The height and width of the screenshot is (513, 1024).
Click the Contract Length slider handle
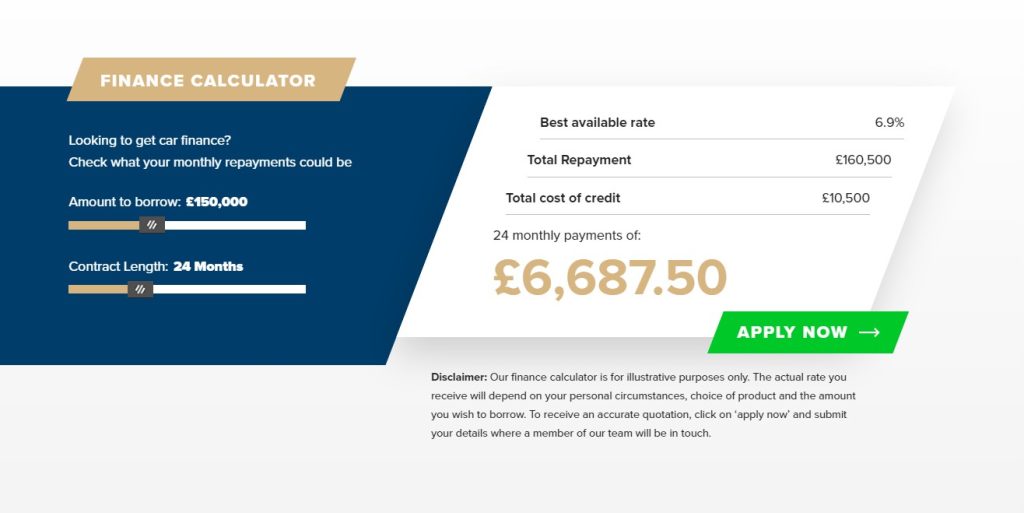(140, 289)
